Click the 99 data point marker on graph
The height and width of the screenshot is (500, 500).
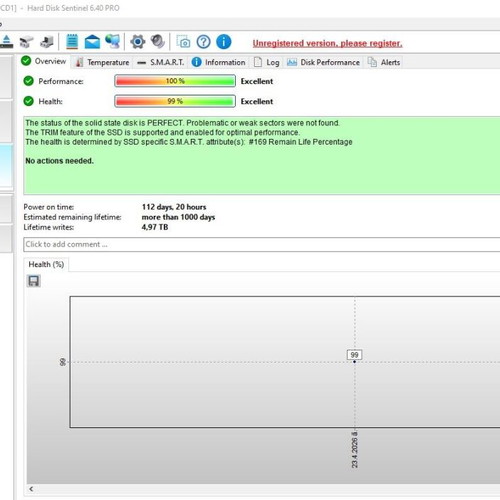coord(354,361)
